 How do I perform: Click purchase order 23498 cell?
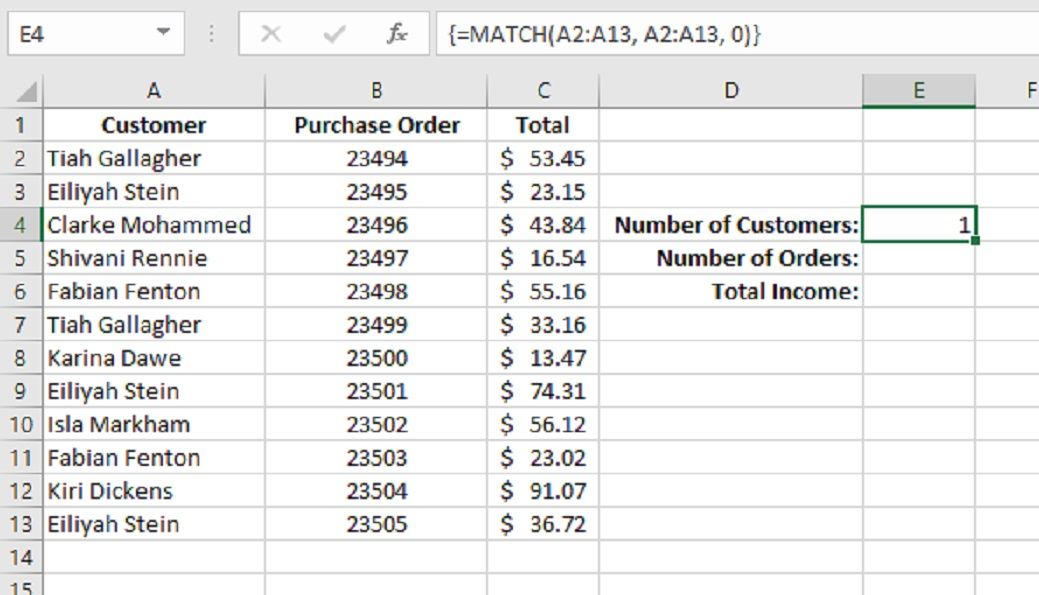pyautogui.click(x=376, y=292)
